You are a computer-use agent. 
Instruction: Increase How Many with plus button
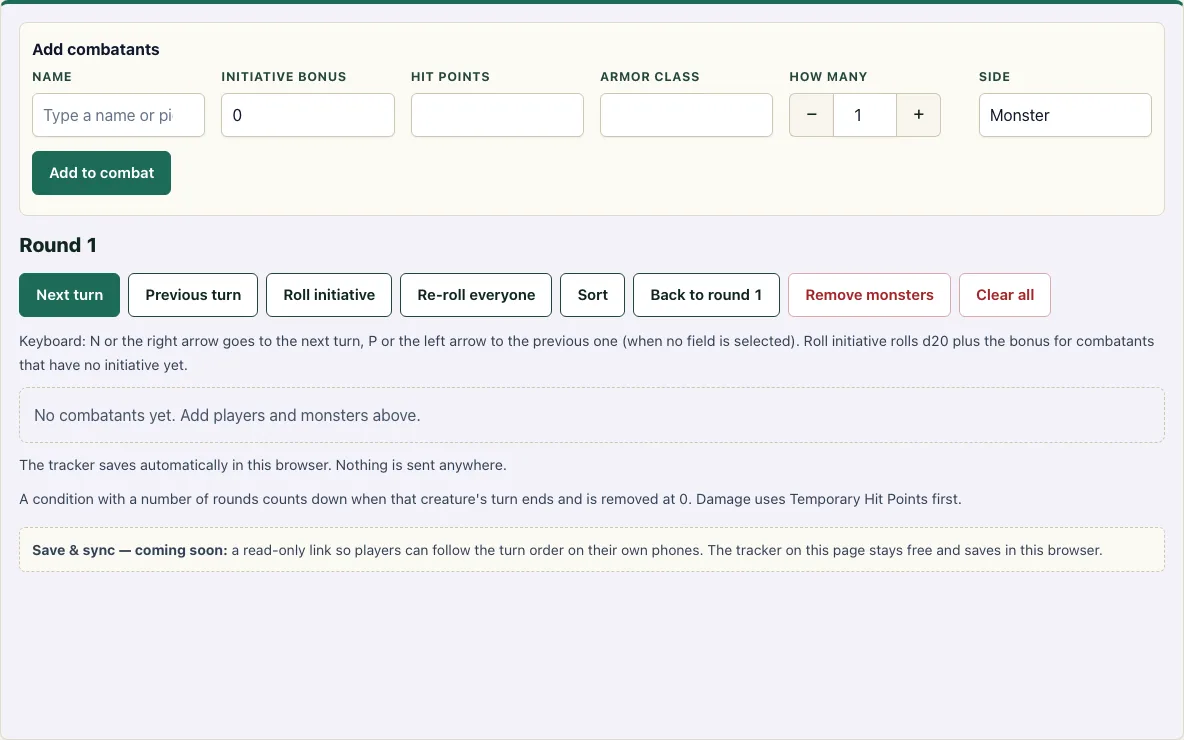point(918,115)
